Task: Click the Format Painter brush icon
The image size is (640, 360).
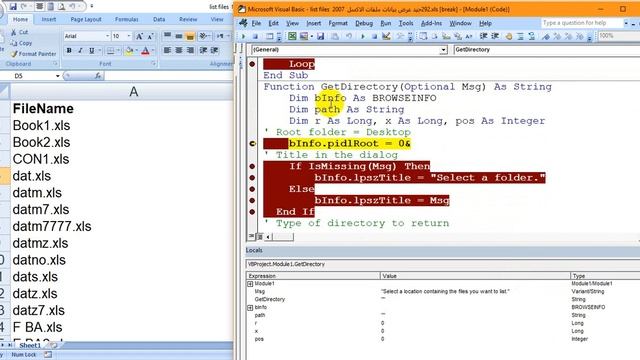Action: tap(14, 54)
